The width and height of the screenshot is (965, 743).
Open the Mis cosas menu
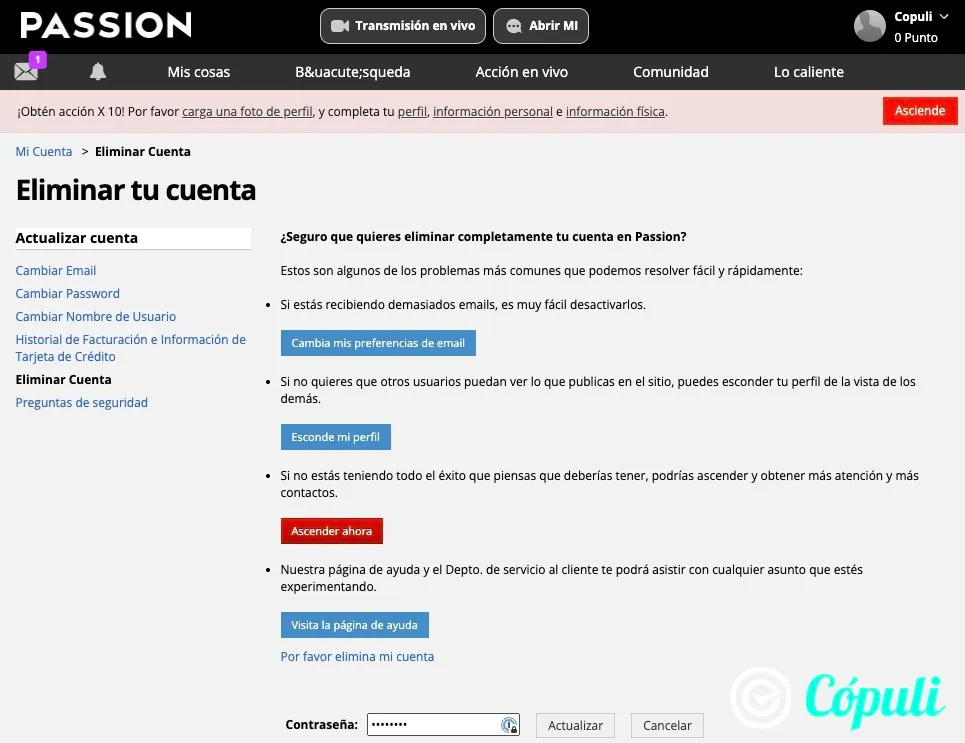coord(199,72)
